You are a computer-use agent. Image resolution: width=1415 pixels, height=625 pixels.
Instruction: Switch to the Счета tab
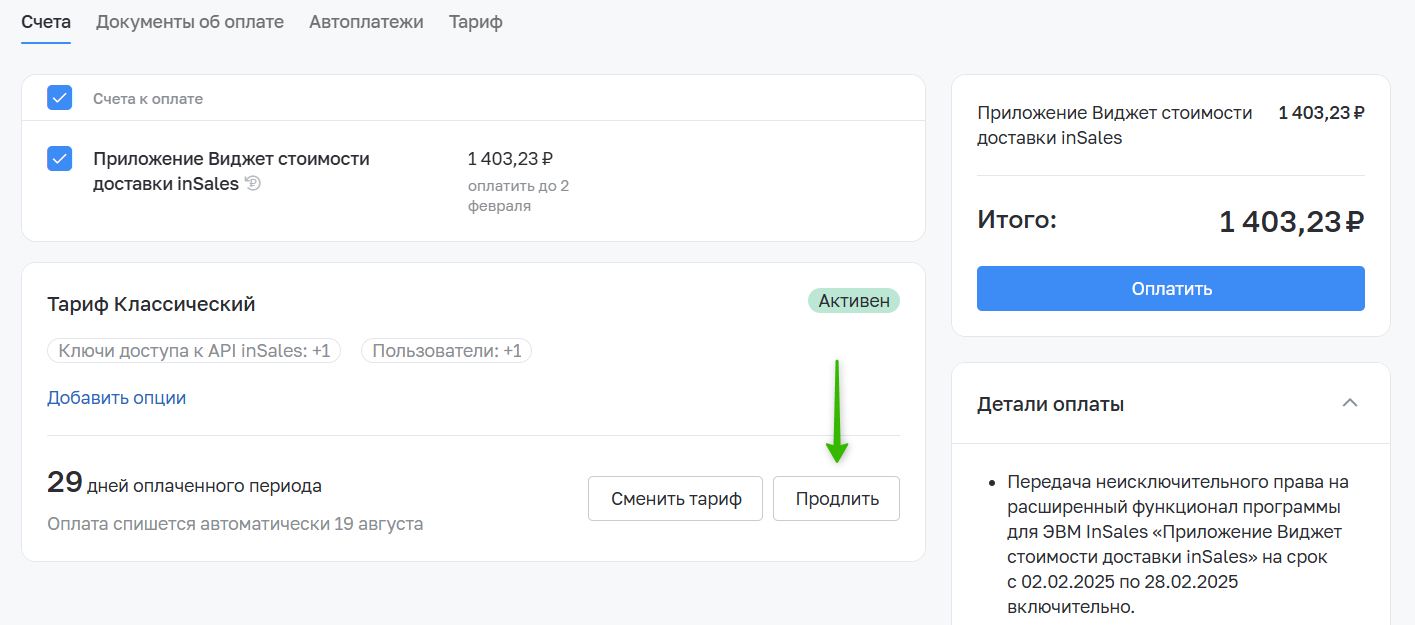click(x=46, y=21)
